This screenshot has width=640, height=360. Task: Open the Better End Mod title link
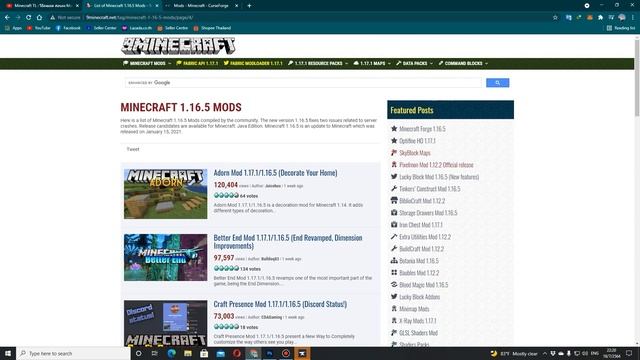288,242
